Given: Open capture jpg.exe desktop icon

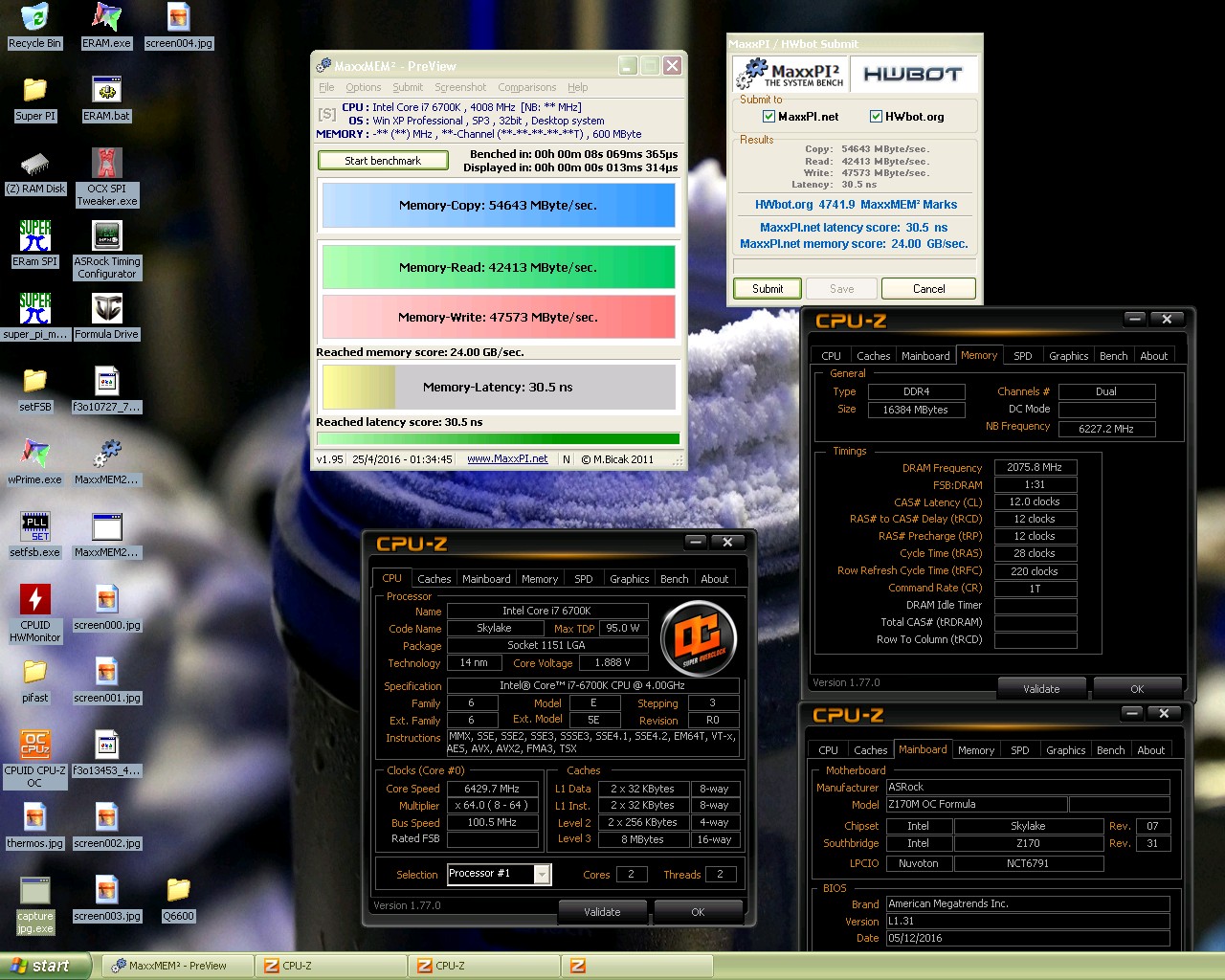Looking at the screenshot, I should pos(34,904).
